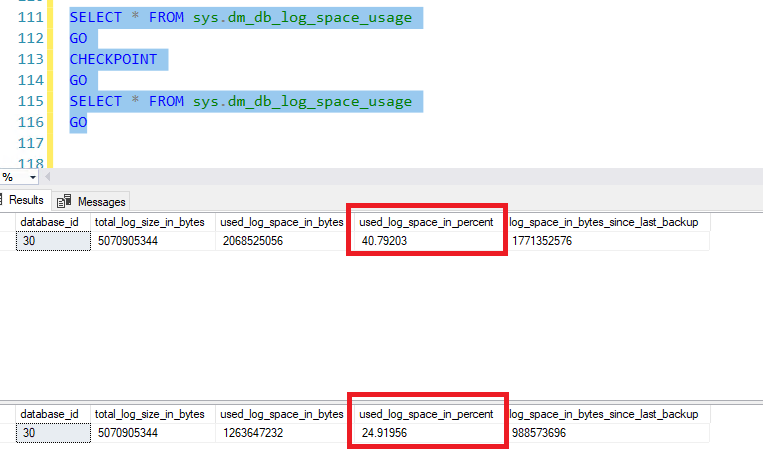Click cell value 2068525056
The height and width of the screenshot is (465, 763).
point(253,241)
